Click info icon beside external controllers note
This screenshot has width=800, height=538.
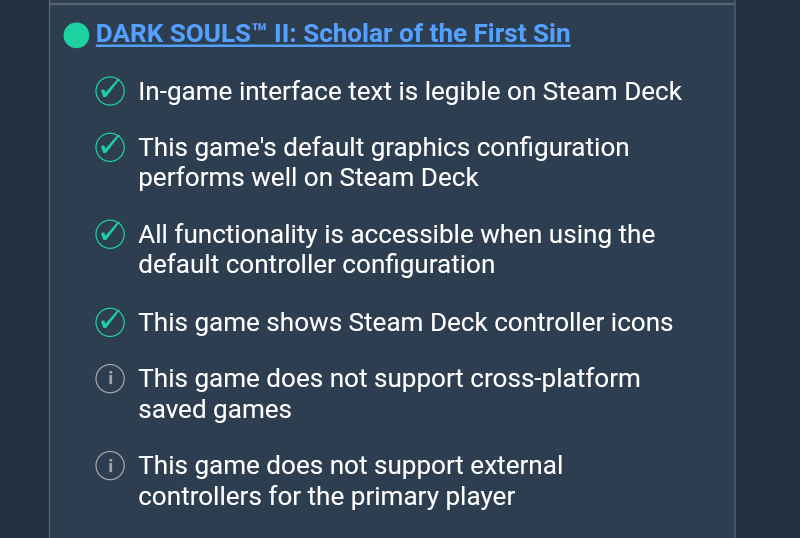click(109, 466)
